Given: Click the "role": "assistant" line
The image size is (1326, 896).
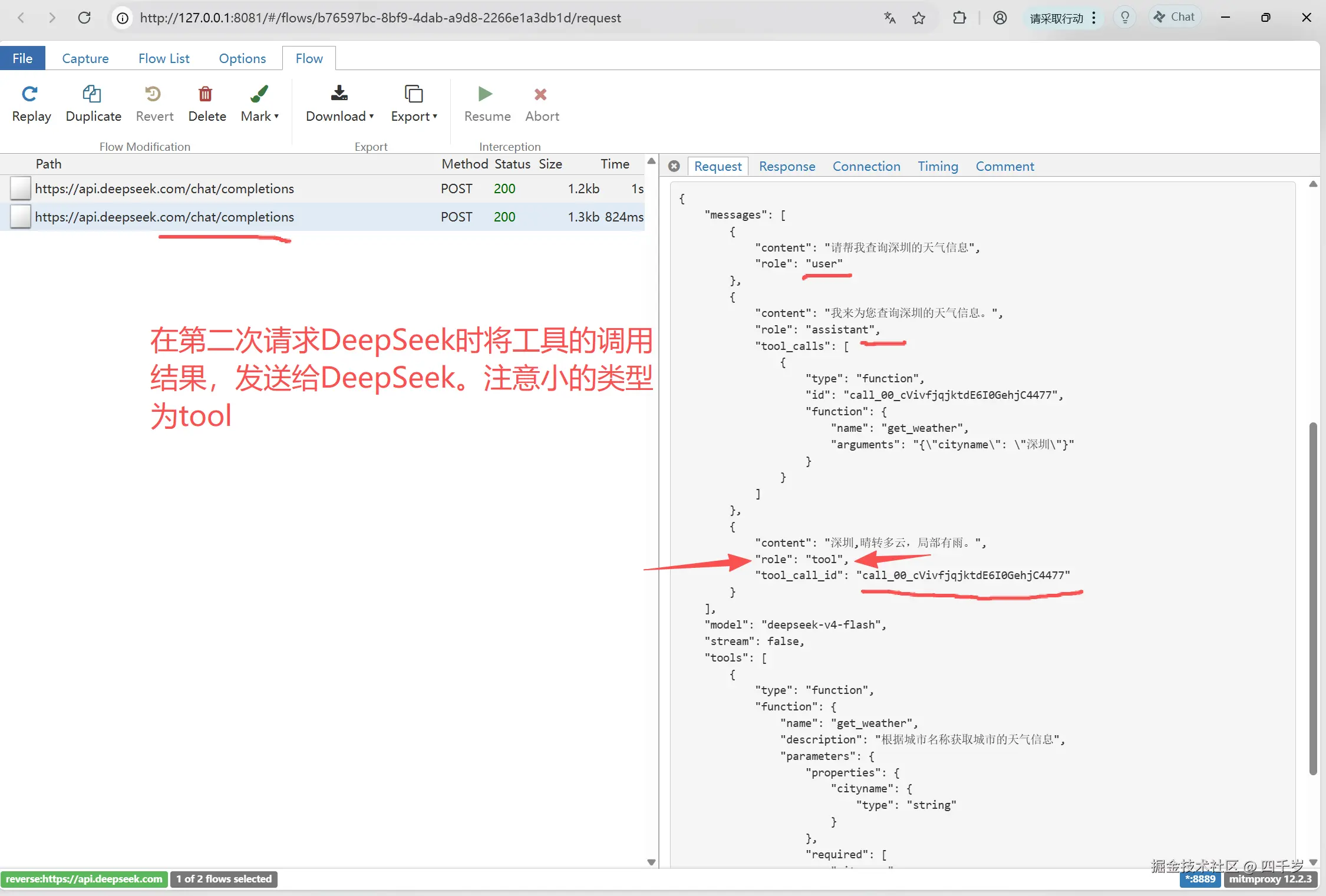Looking at the screenshot, I should point(817,329).
